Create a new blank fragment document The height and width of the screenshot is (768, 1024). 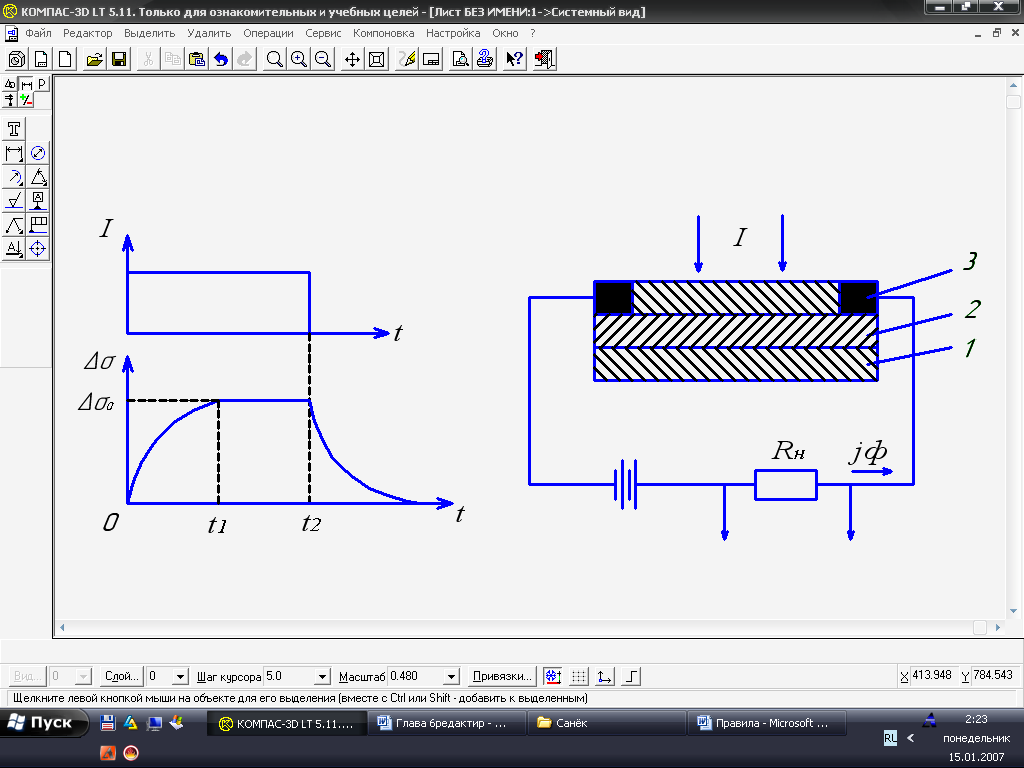pyautogui.click(x=65, y=59)
